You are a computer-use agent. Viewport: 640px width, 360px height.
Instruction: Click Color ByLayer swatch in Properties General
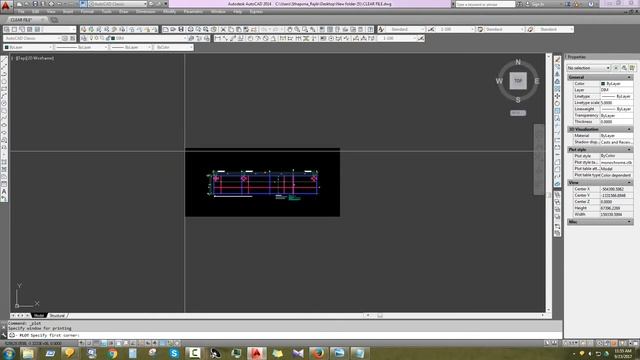[x=603, y=84]
